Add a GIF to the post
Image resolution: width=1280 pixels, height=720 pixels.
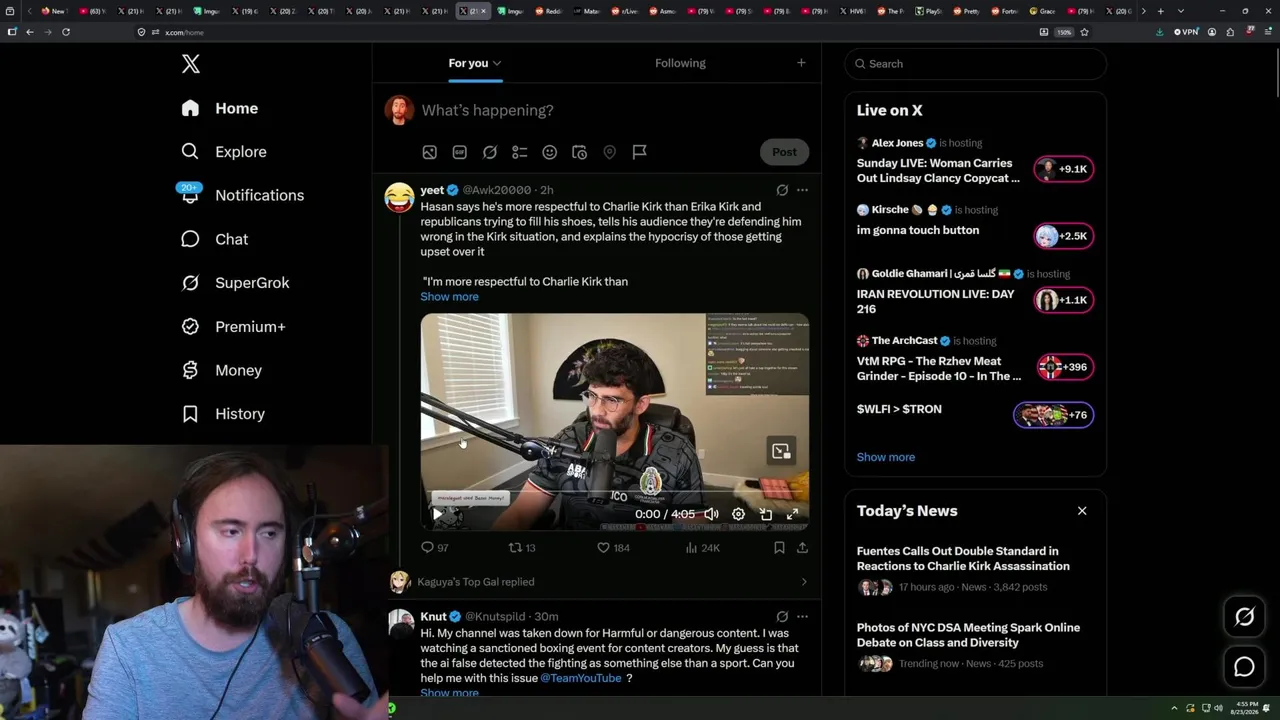459,152
